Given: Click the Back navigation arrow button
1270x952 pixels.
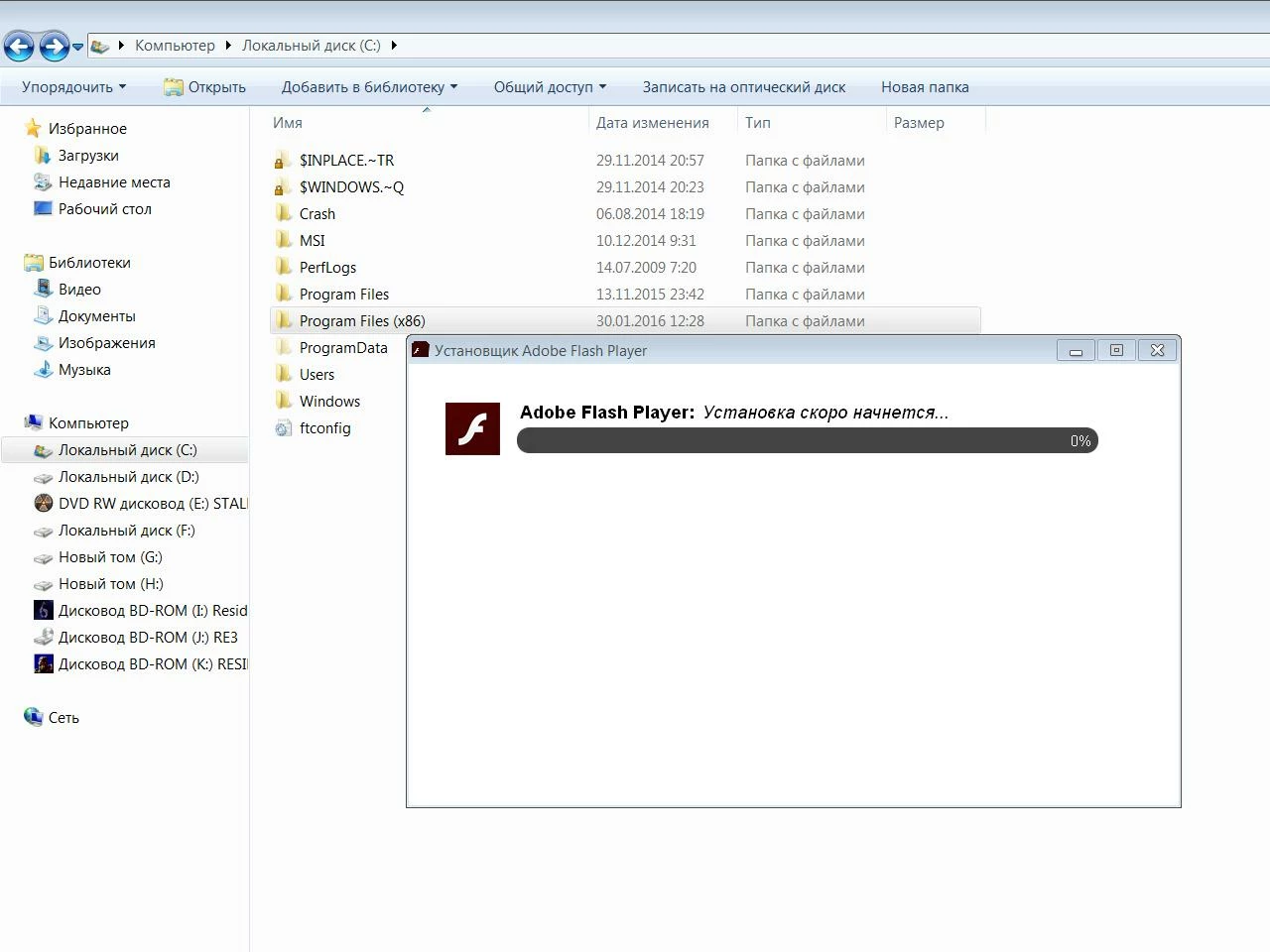Looking at the screenshot, I should coord(19,46).
